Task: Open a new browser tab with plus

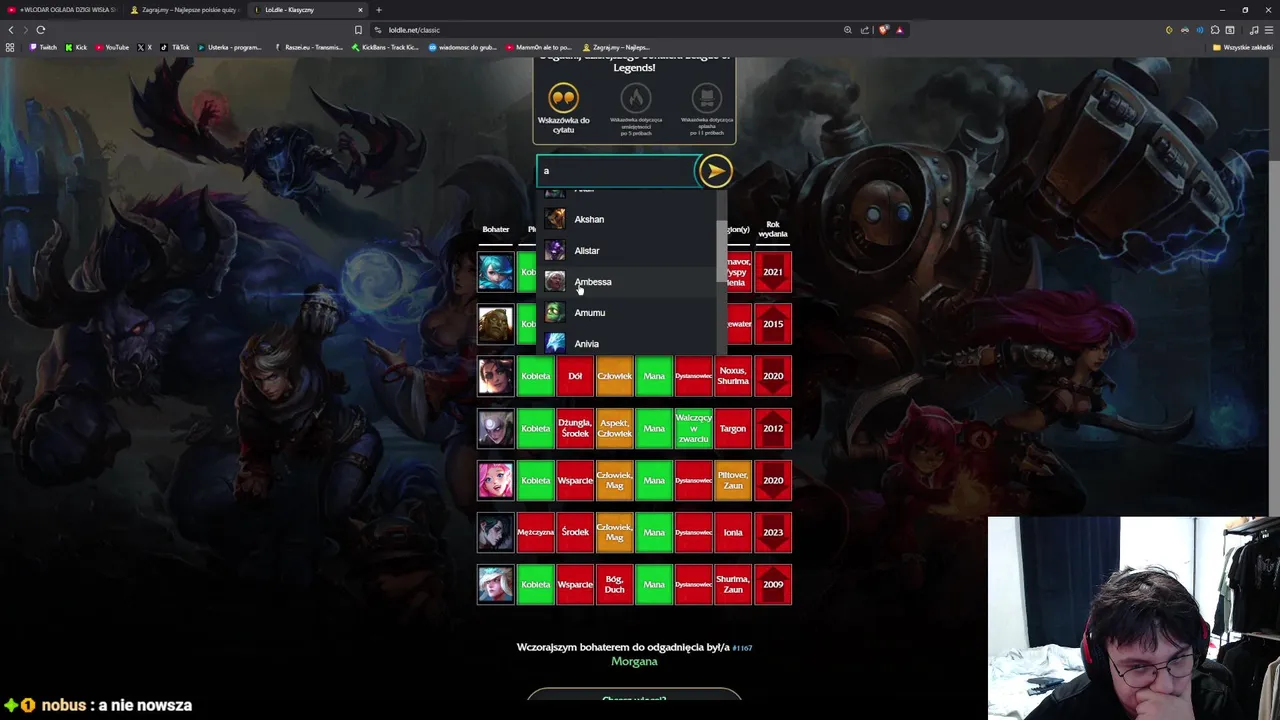Action: click(379, 10)
